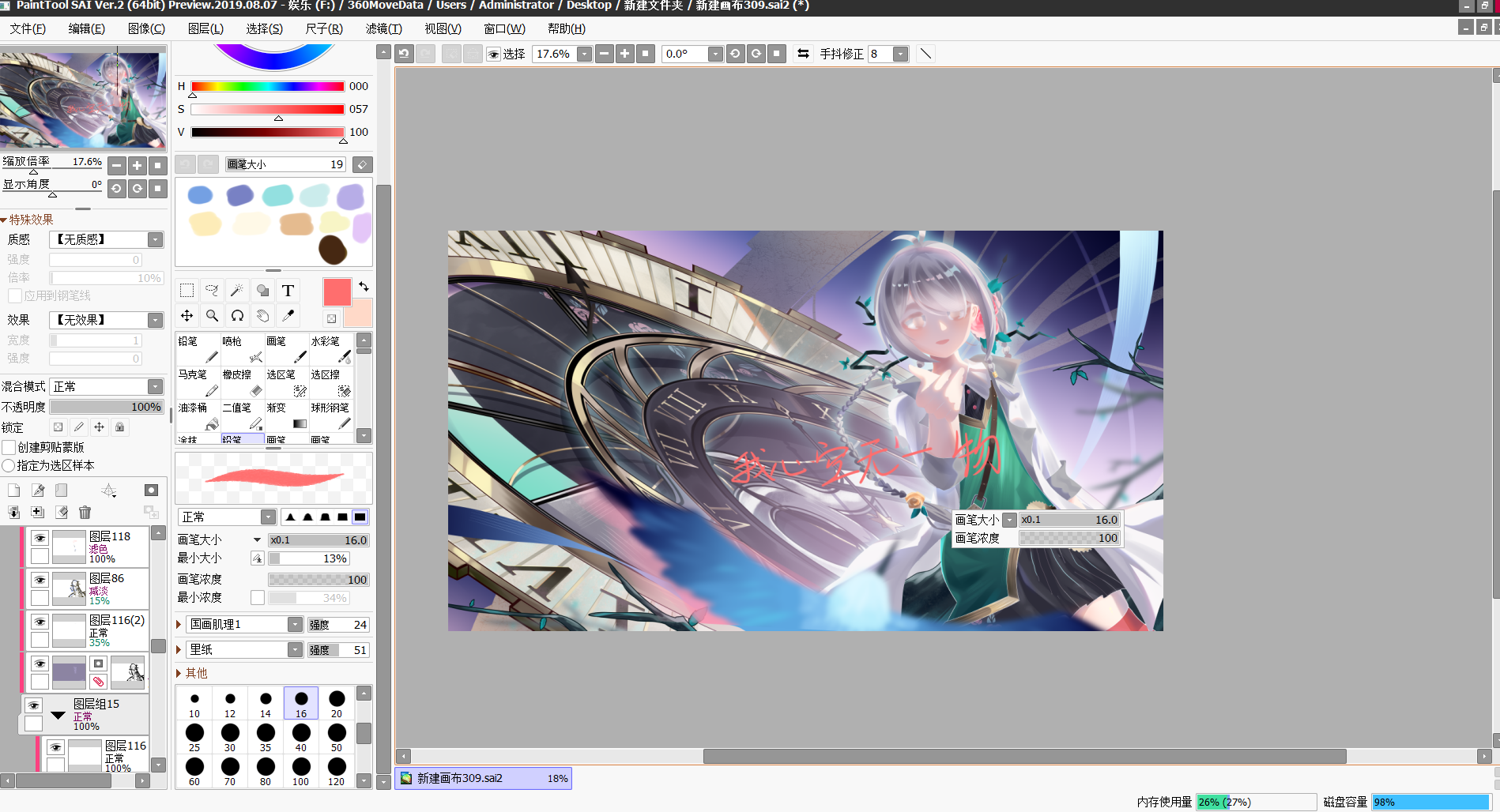1500x812 pixels.
Task: Select the 16 brush size preset
Action: pyautogui.click(x=301, y=703)
